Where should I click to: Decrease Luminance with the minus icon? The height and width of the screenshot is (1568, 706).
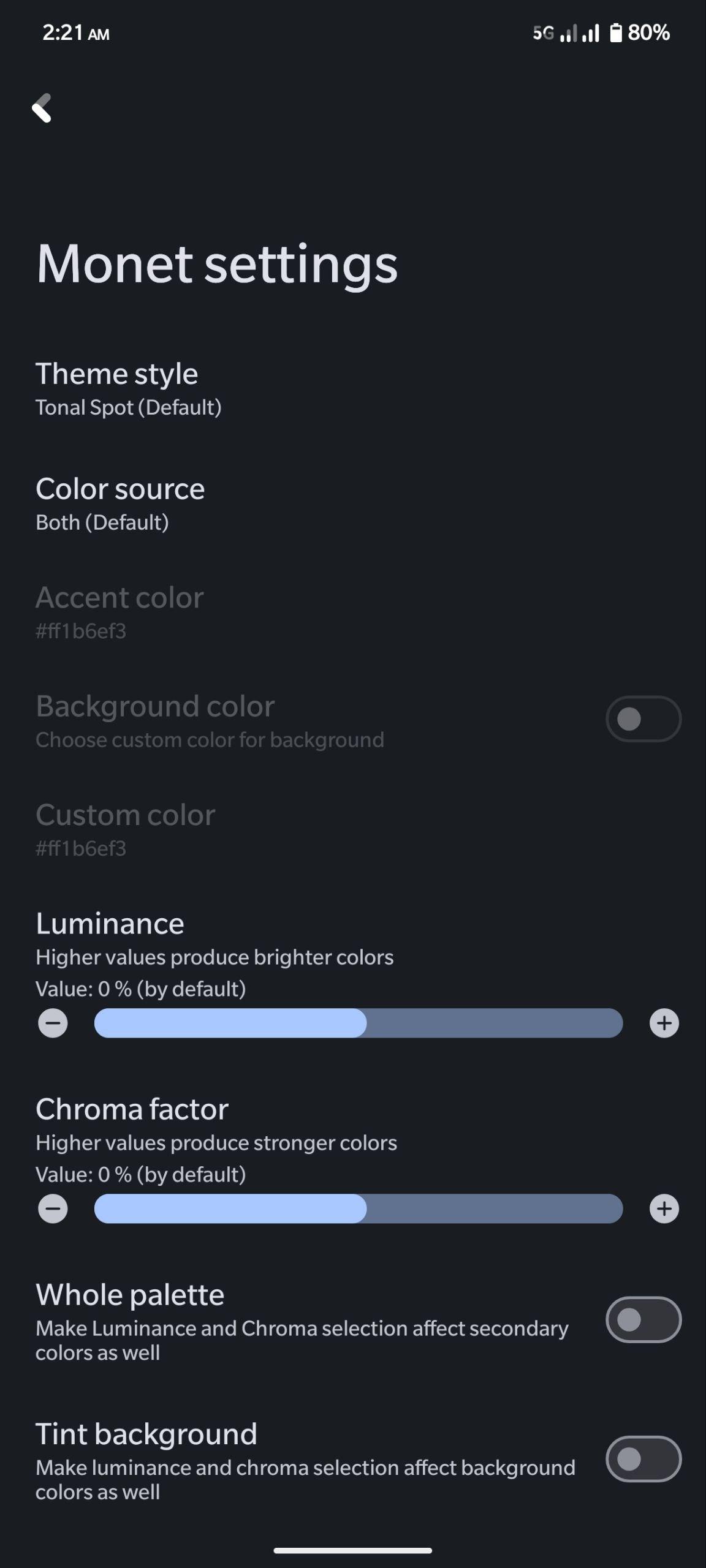(53, 1023)
